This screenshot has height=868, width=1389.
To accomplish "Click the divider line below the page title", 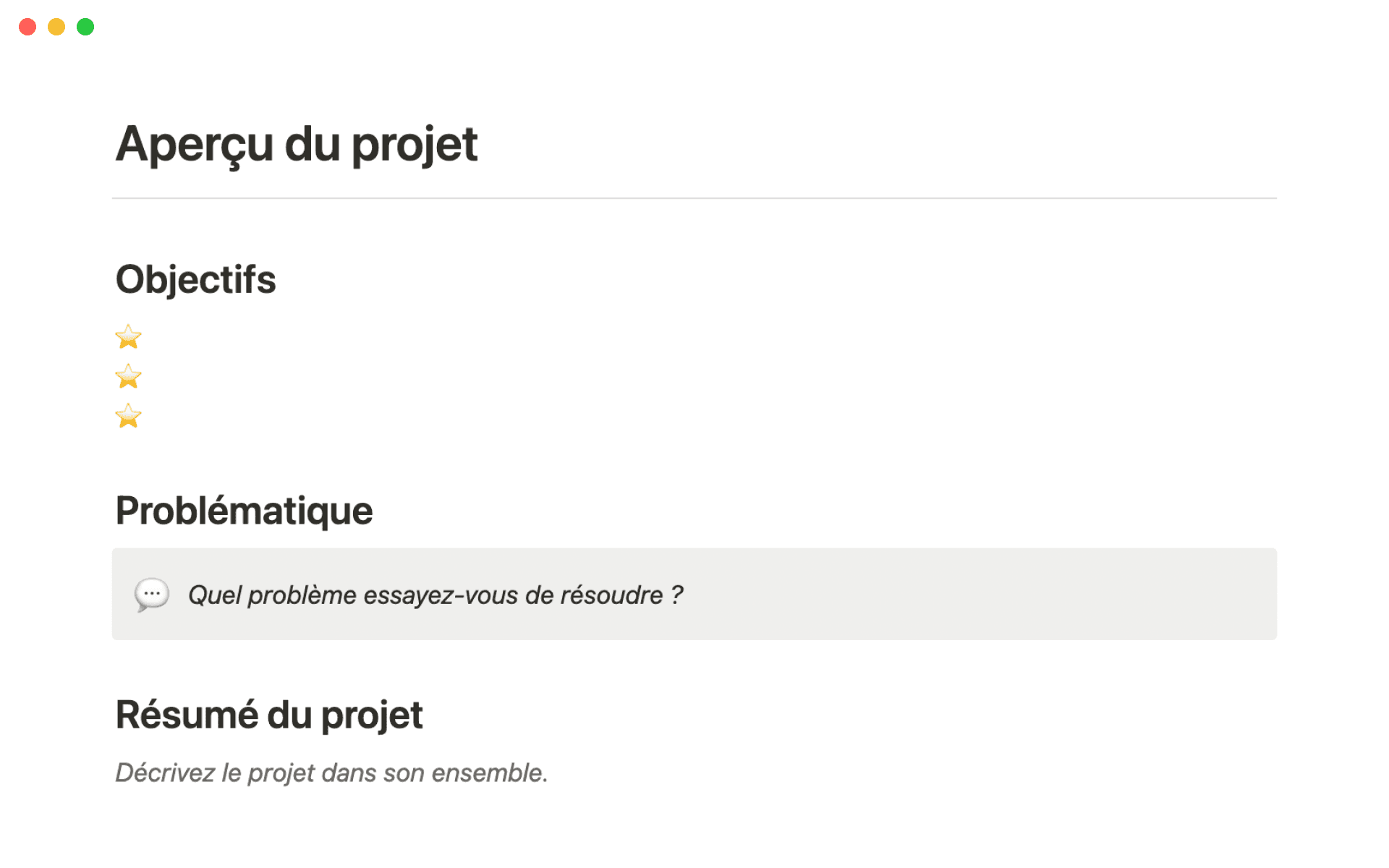I will tap(694, 195).
